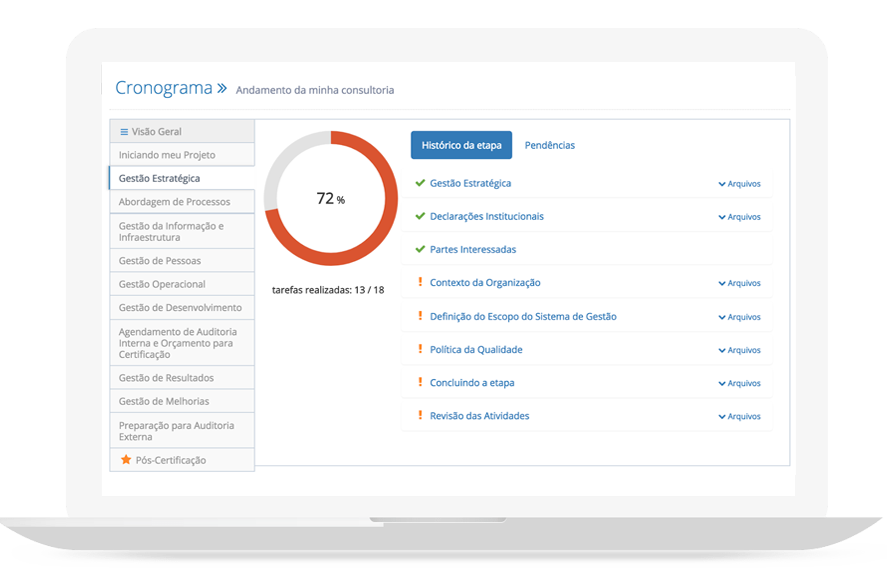Open Arquivos dropdown for Revisão das Atividades
Image resolution: width=887 pixels, height=575 pixels.
click(x=739, y=416)
